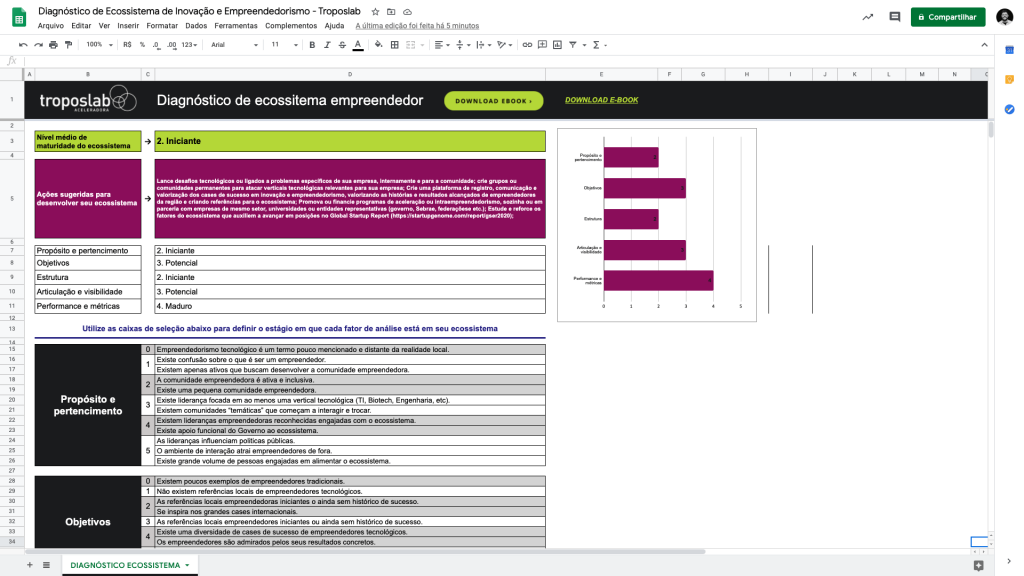This screenshot has width=1024, height=576.
Task: Click the insert link icon
Action: coord(527,45)
